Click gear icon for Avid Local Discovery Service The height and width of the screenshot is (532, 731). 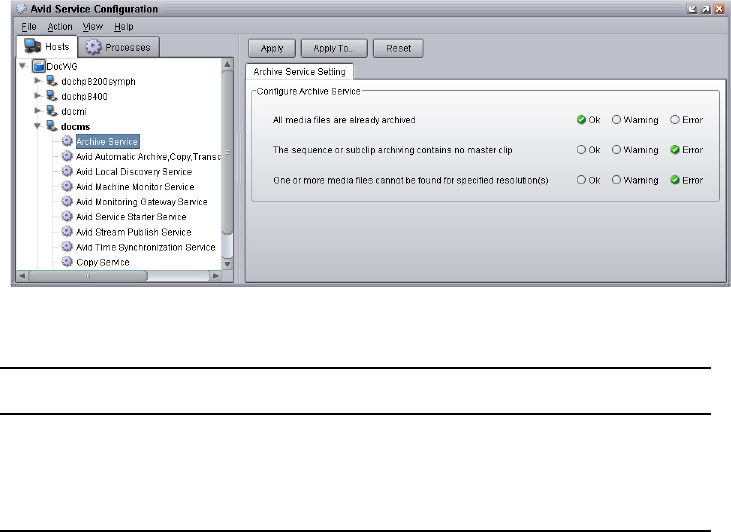(67, 171)
